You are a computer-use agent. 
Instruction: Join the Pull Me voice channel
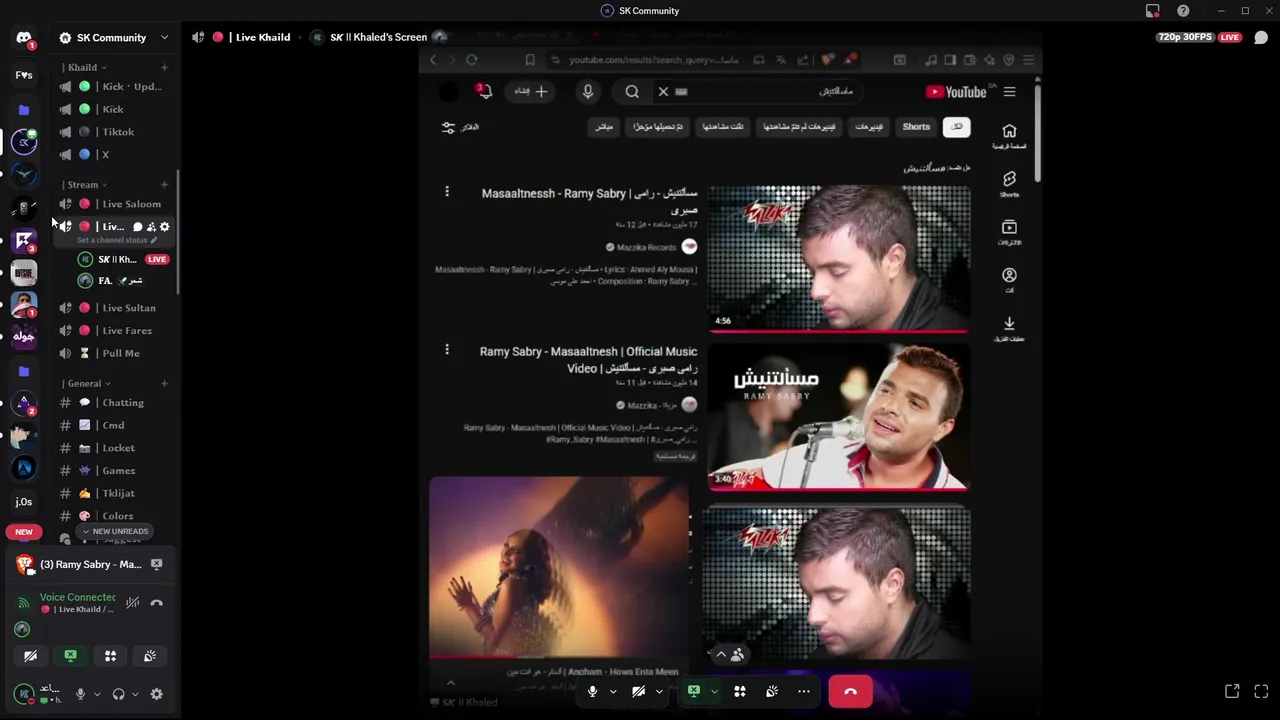click(114, 353)
